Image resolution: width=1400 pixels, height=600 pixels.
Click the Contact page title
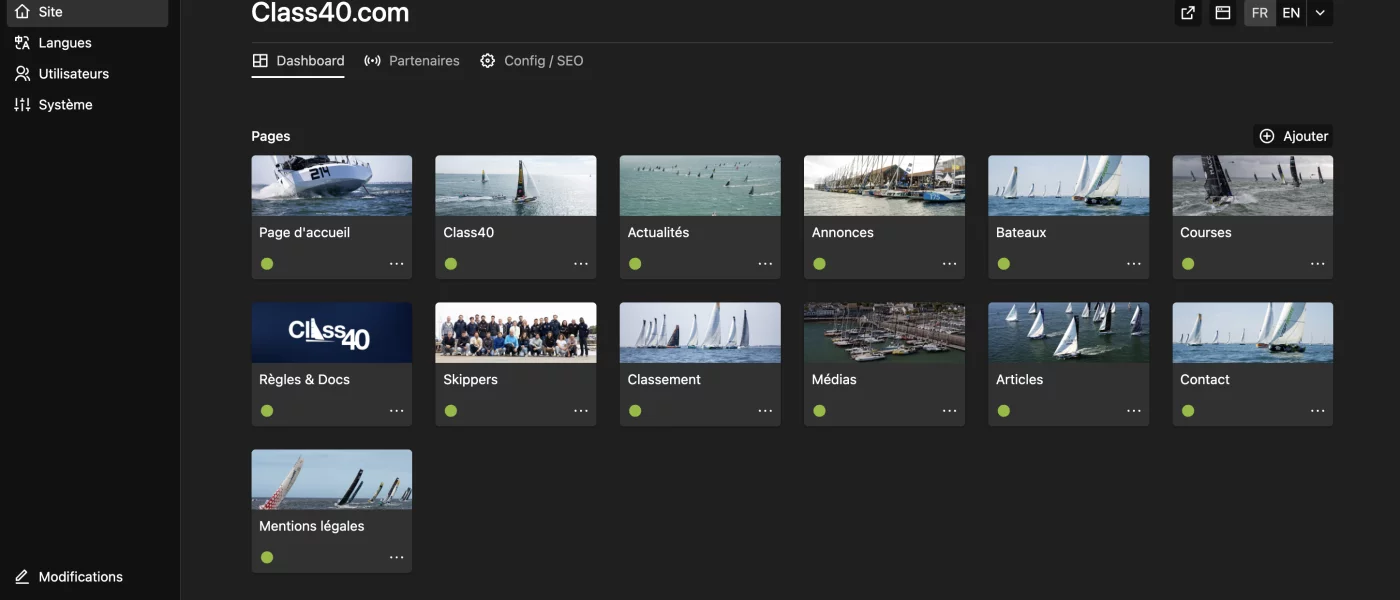[1205, 380]
